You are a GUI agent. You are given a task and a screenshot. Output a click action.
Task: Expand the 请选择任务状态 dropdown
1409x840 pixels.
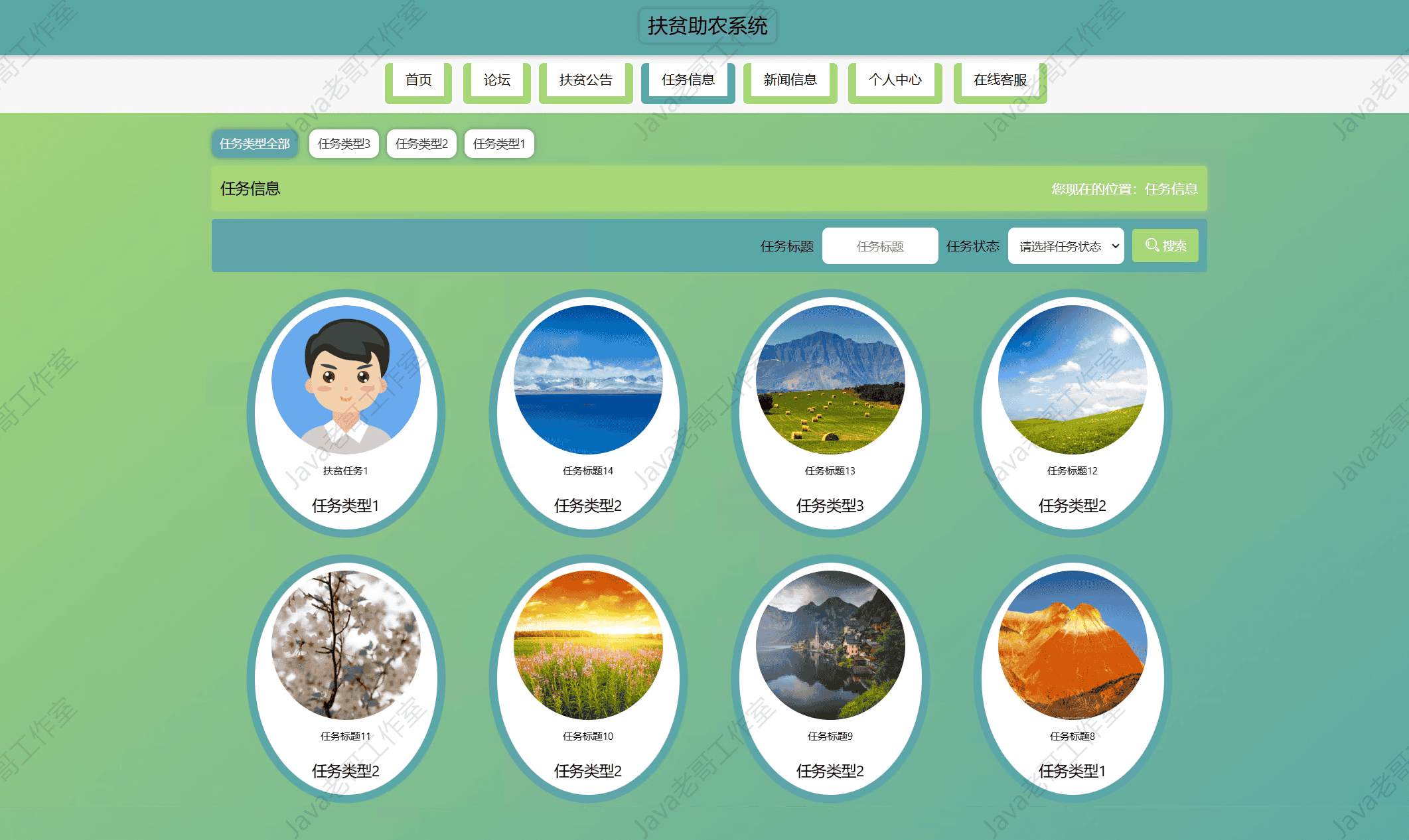pos(1065,246)
